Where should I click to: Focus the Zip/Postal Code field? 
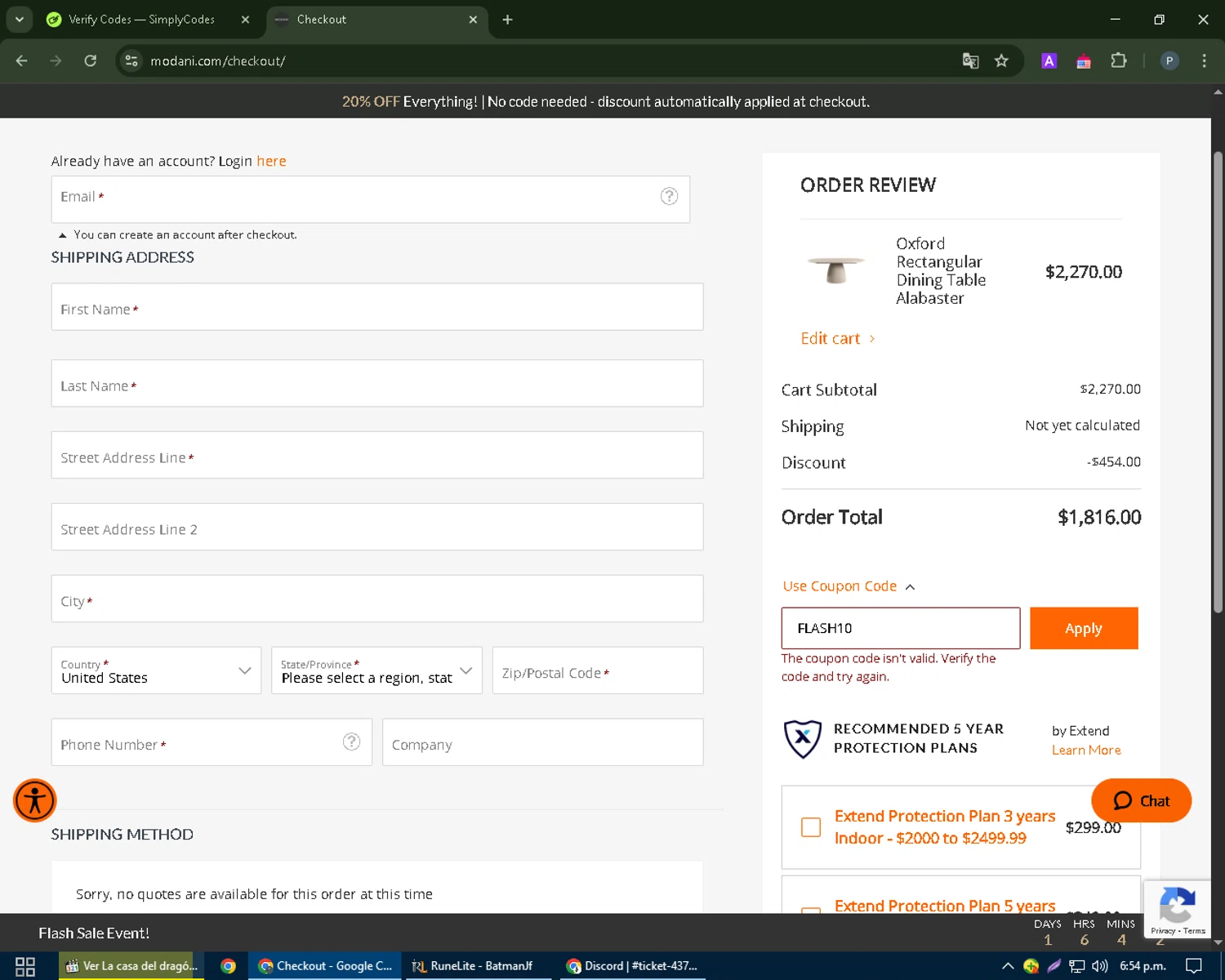click(x=598, y=670)
